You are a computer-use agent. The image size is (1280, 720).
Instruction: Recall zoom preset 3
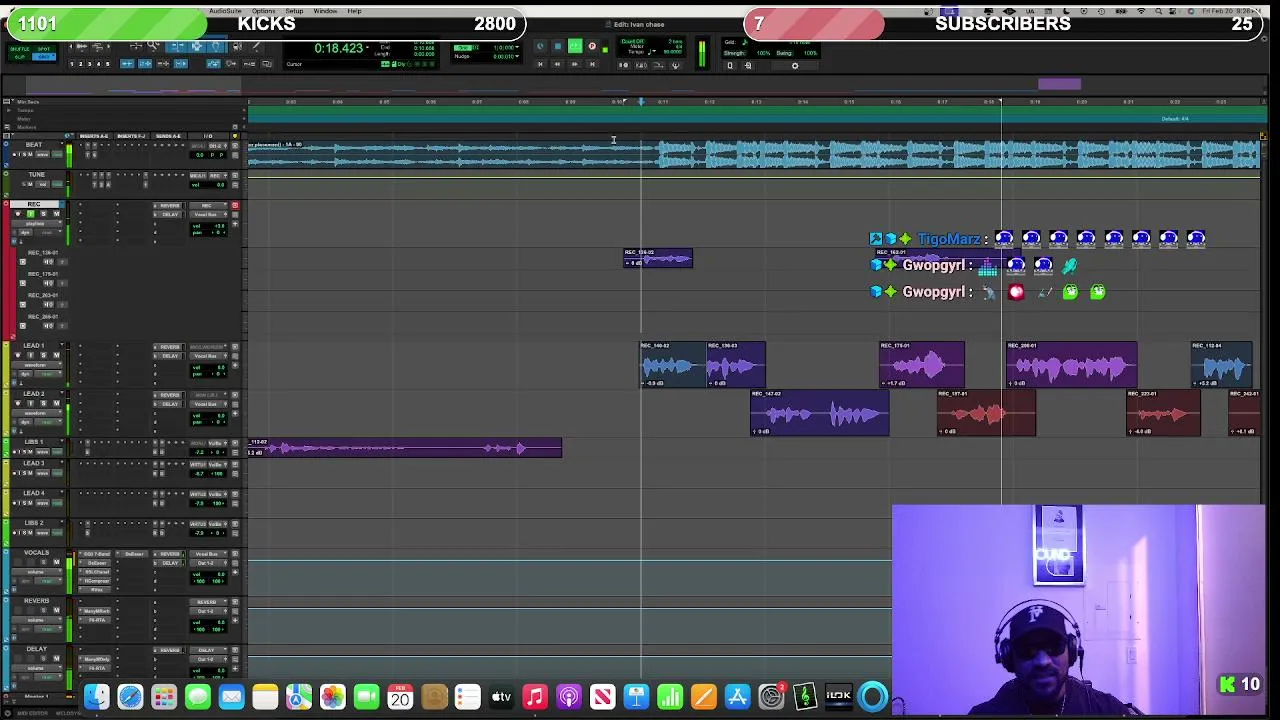89,64
